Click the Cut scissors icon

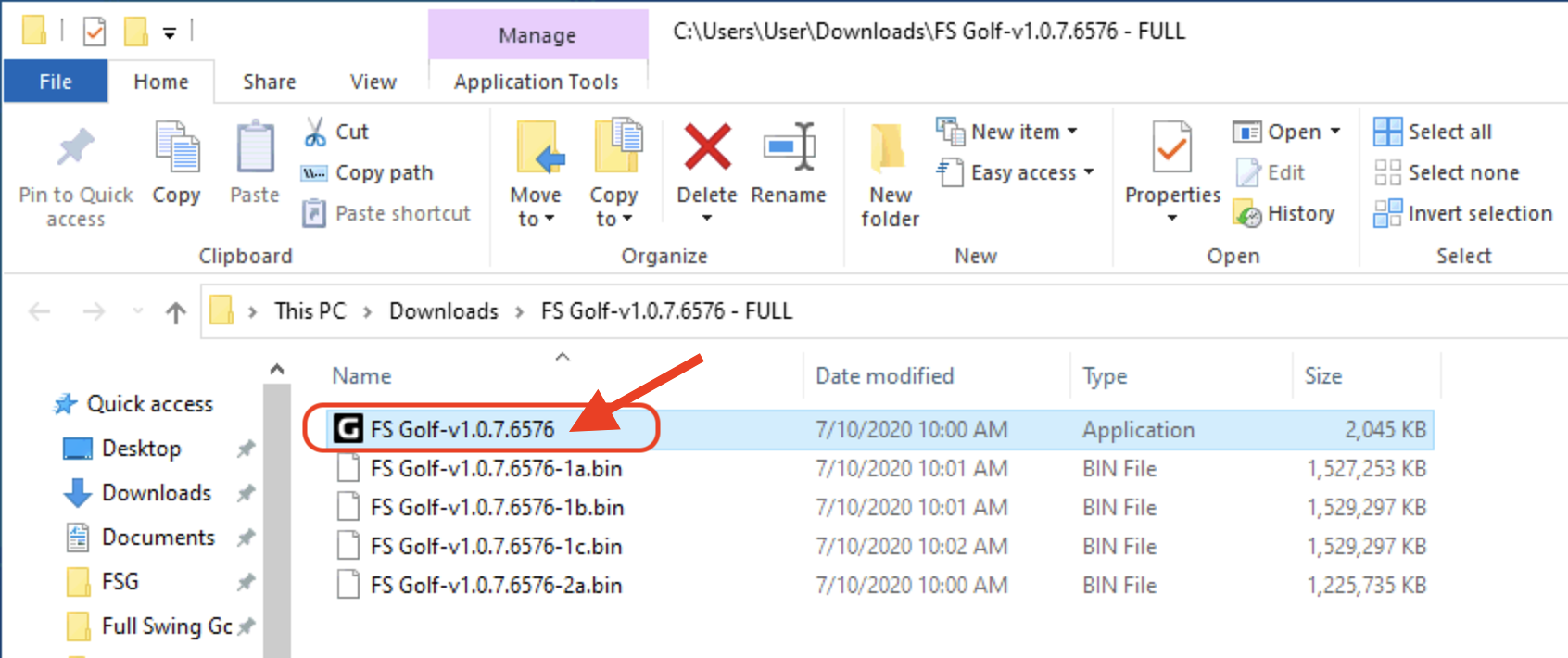coord(315,132)
